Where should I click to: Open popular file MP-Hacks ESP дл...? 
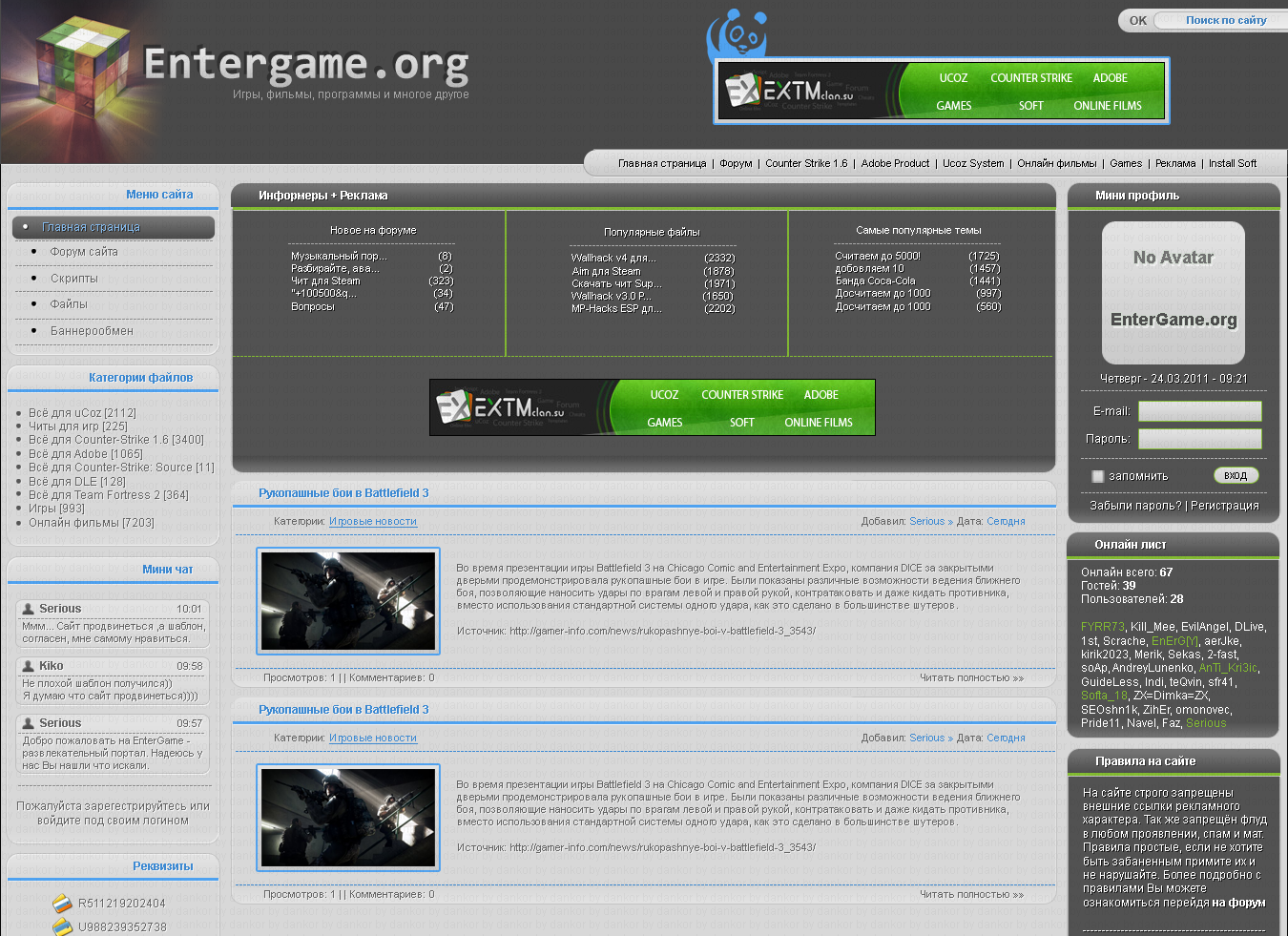click(616, 308)
